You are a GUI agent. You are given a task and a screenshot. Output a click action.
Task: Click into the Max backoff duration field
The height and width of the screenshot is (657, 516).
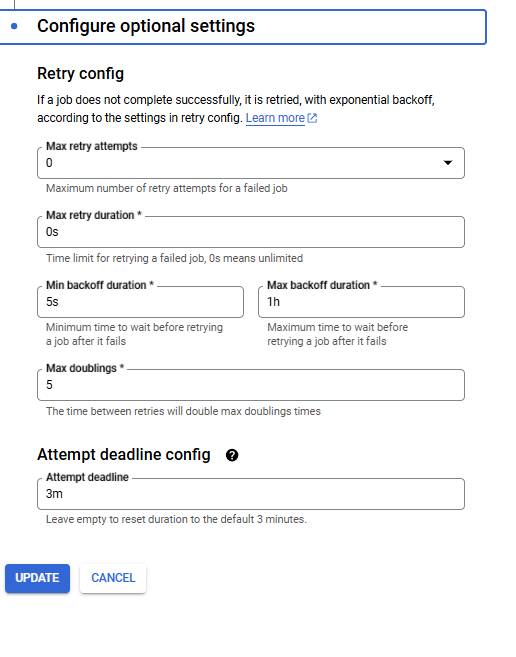tap(361, 302)
